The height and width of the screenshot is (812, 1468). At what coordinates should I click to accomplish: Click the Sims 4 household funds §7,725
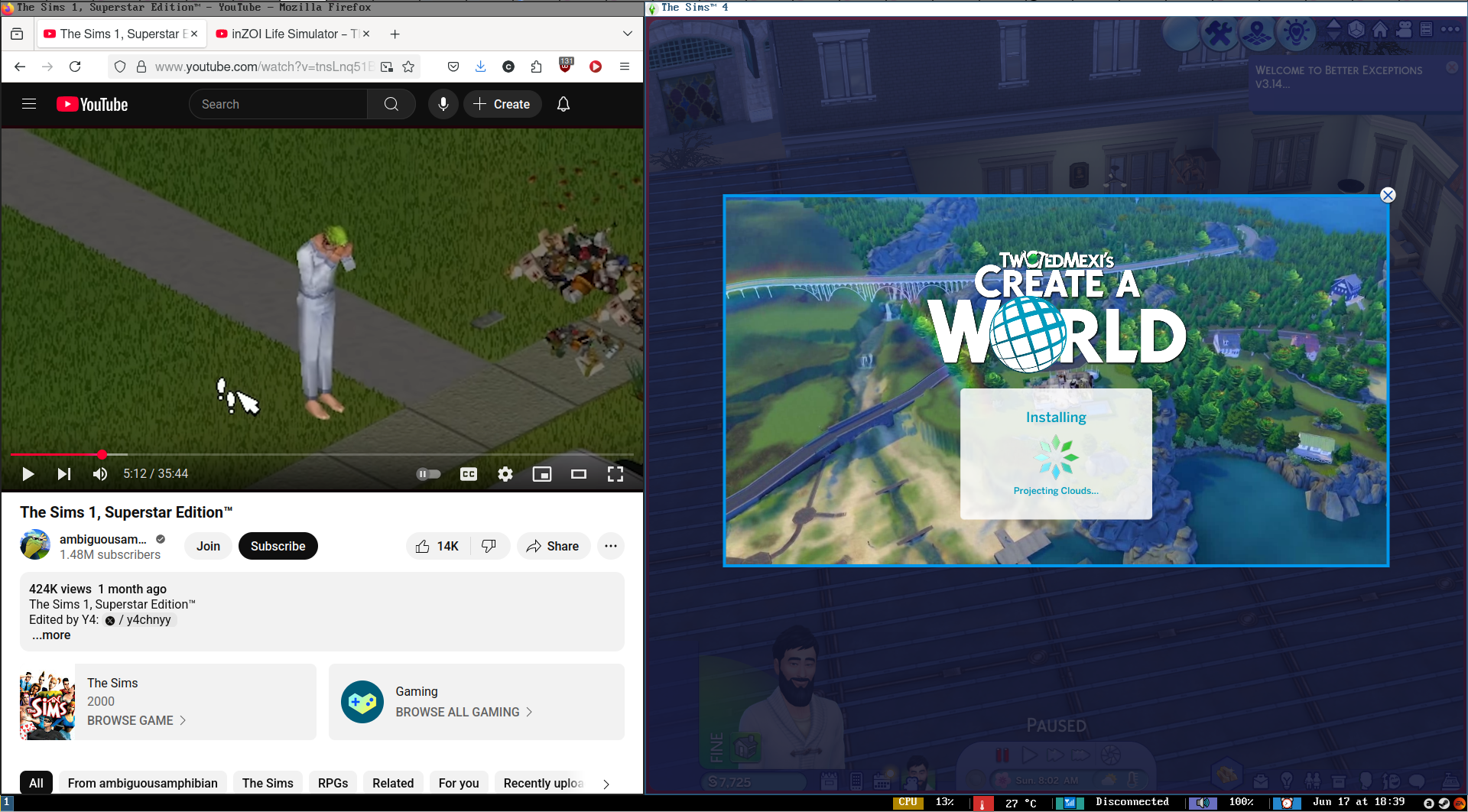click(x=753, y=781)
